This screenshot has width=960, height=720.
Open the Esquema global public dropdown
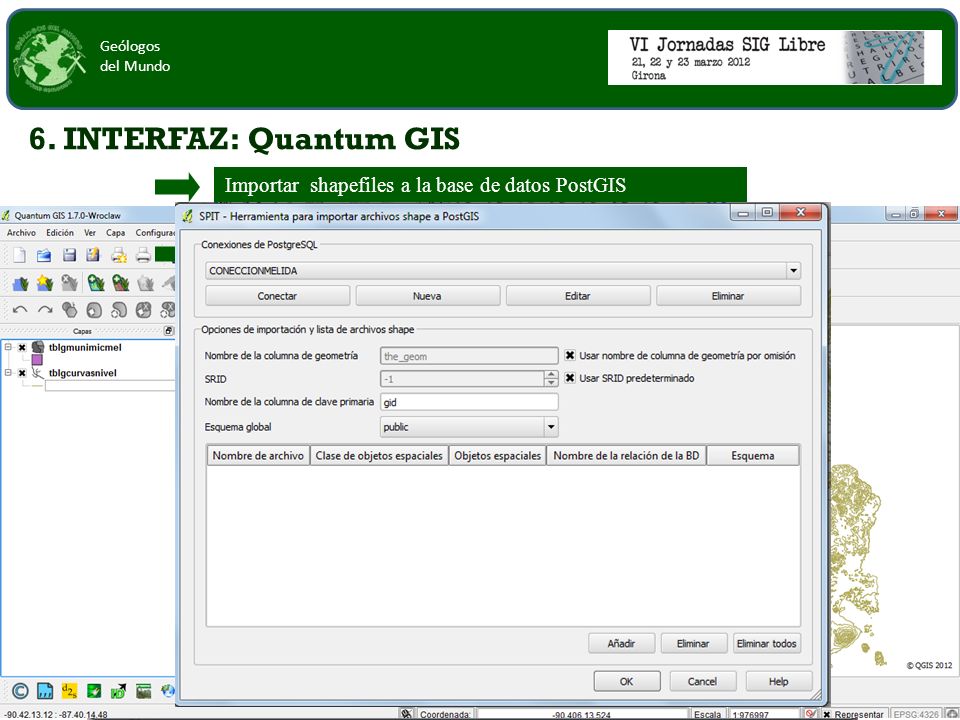point(551,427)
